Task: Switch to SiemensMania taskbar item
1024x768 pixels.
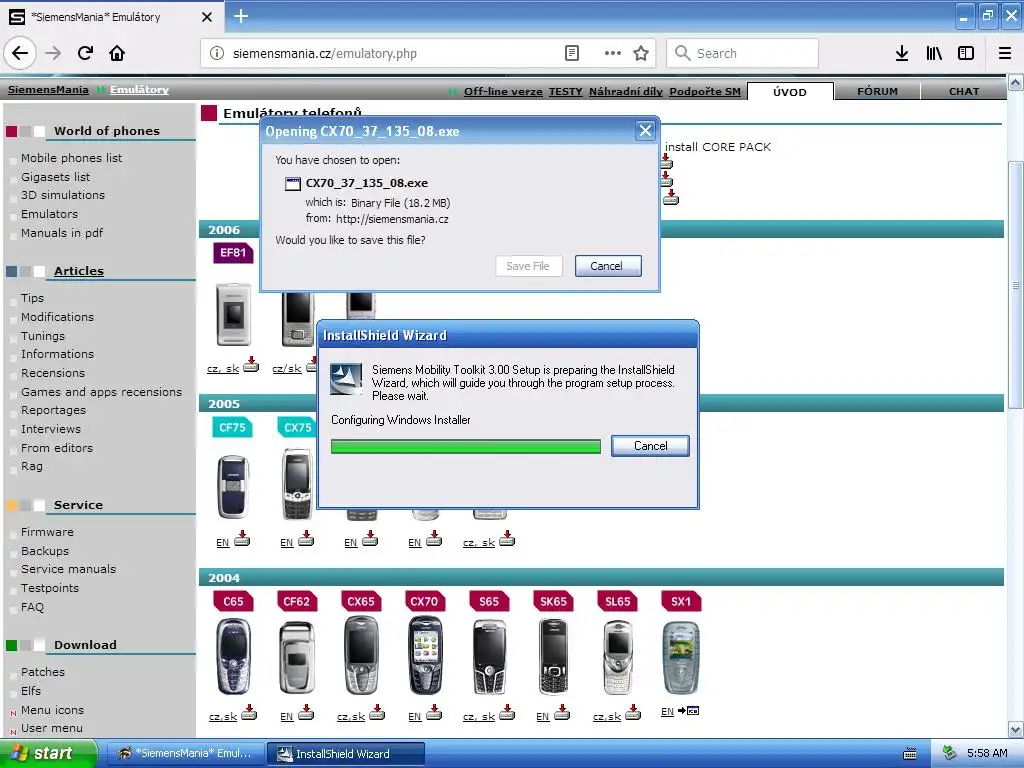Action: pos(186,754)
